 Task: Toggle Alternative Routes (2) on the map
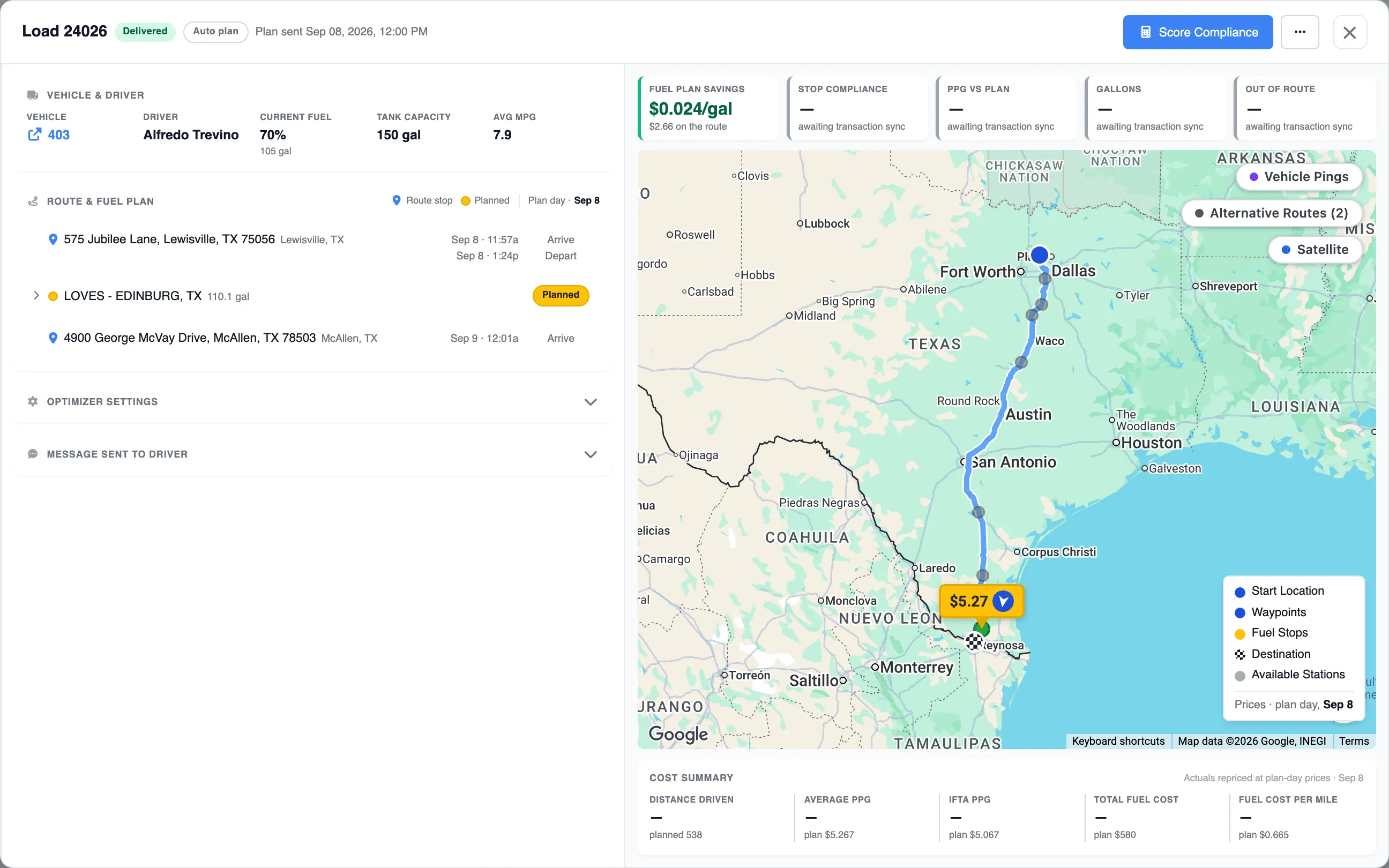click(1271, 214)
